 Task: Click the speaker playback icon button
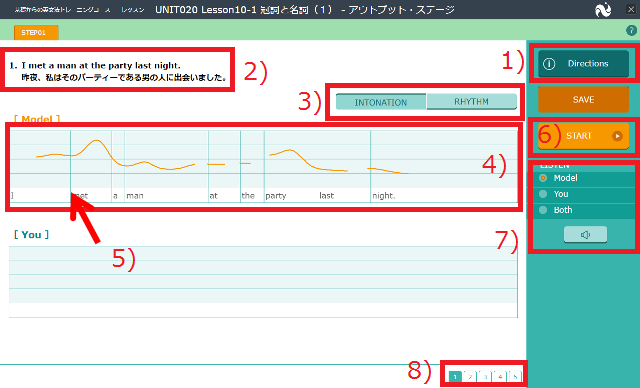coord(585,235)
